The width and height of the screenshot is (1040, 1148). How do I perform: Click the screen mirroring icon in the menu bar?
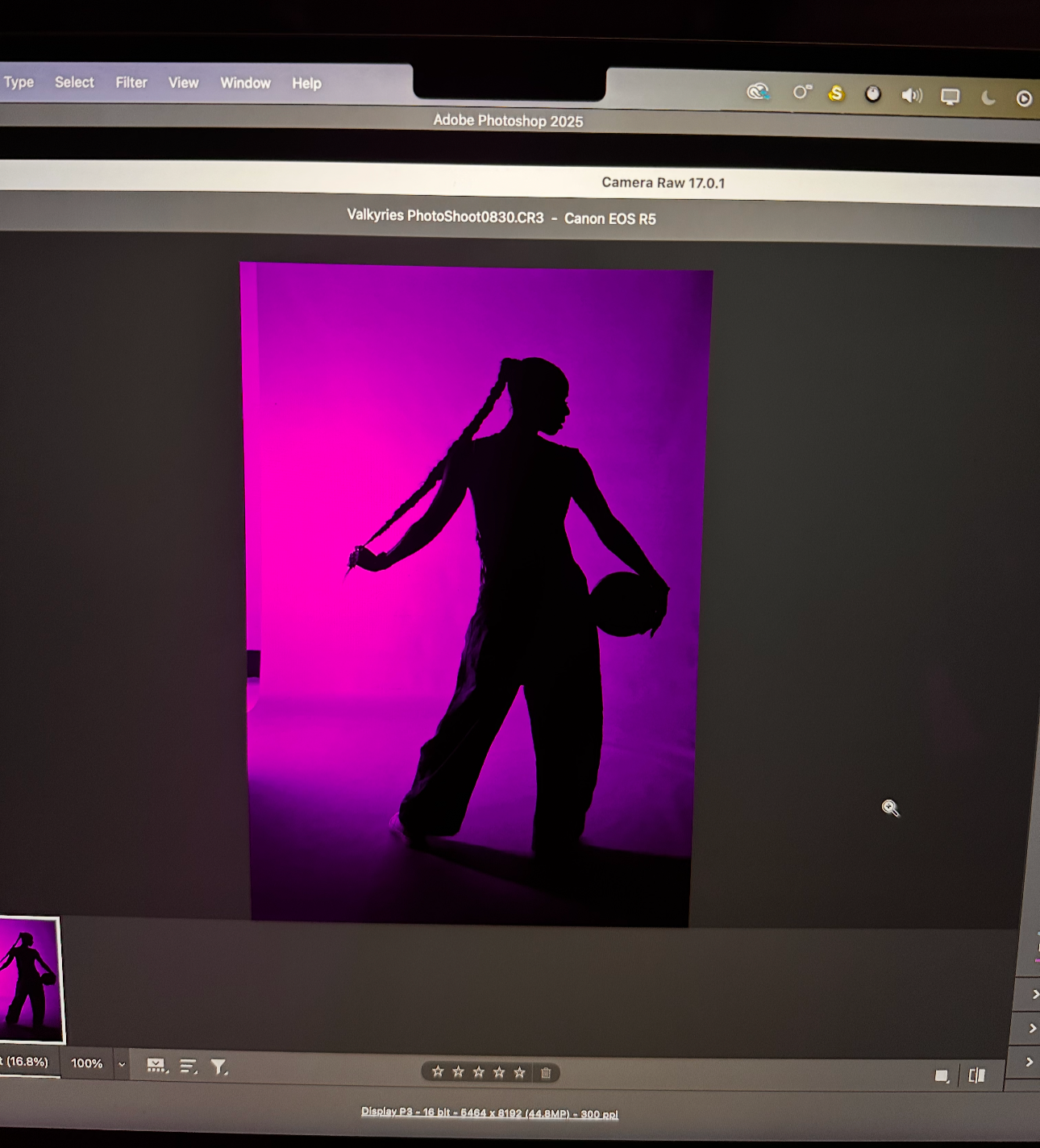point(951,96)
